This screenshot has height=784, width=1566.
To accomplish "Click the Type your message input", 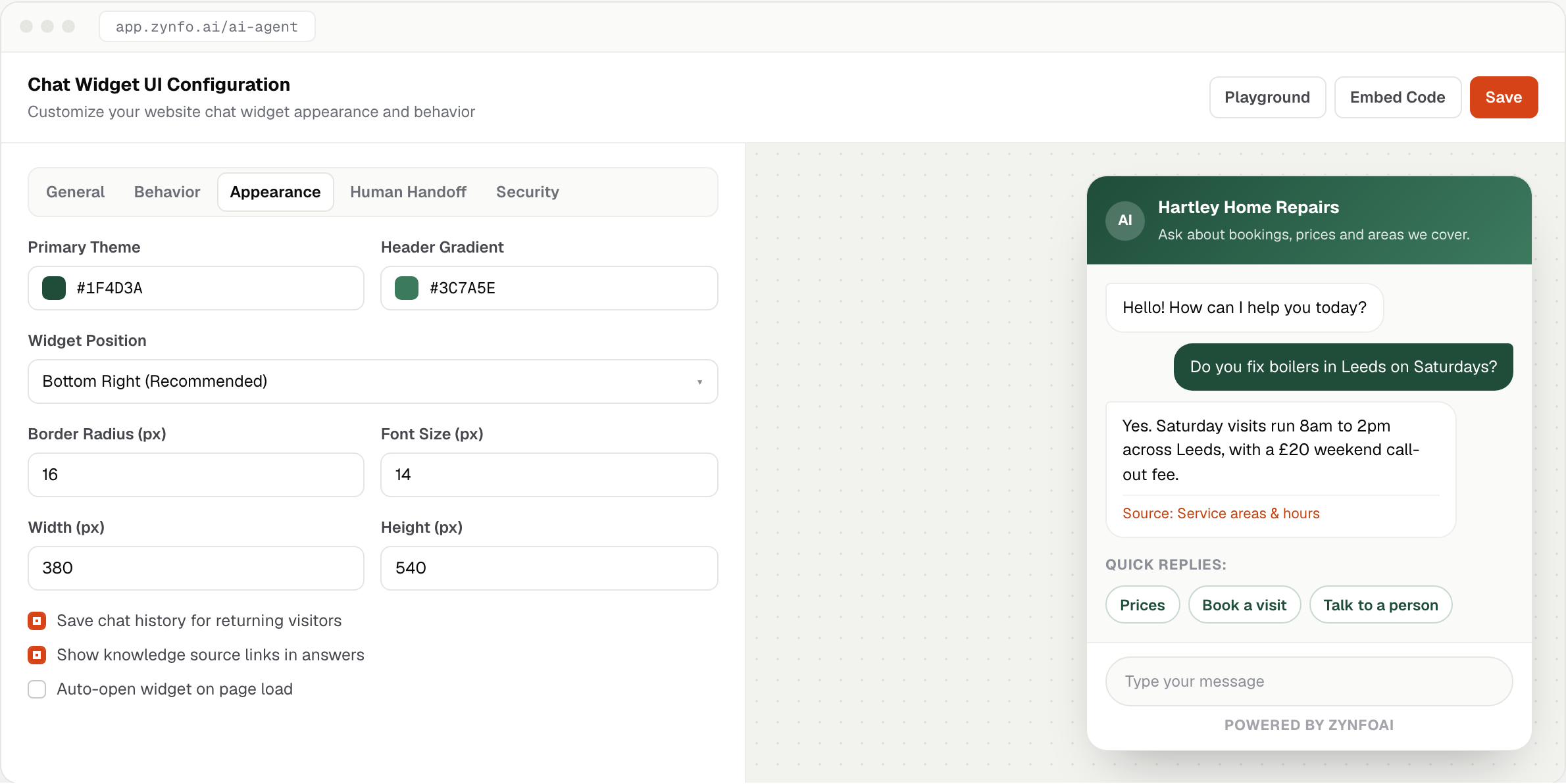I will coord(1309,681).
